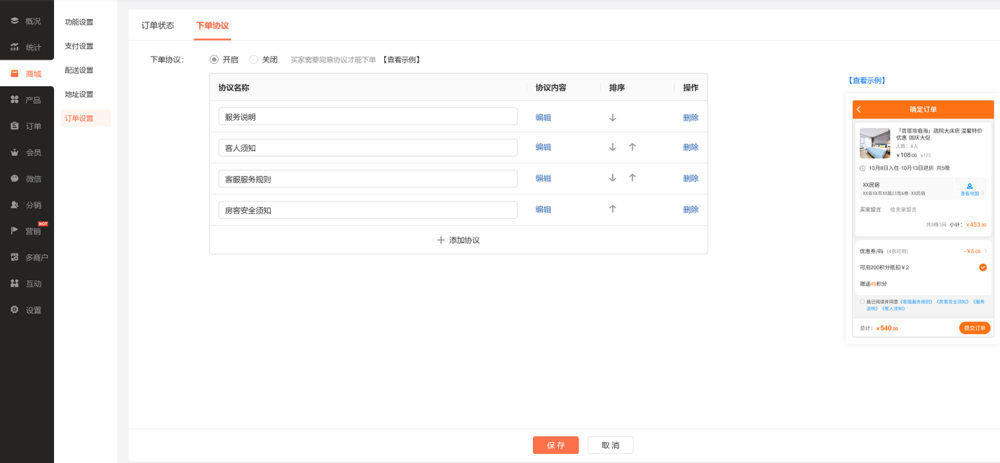Move 房客安全须知 agreement up

(x=613, y=209)
